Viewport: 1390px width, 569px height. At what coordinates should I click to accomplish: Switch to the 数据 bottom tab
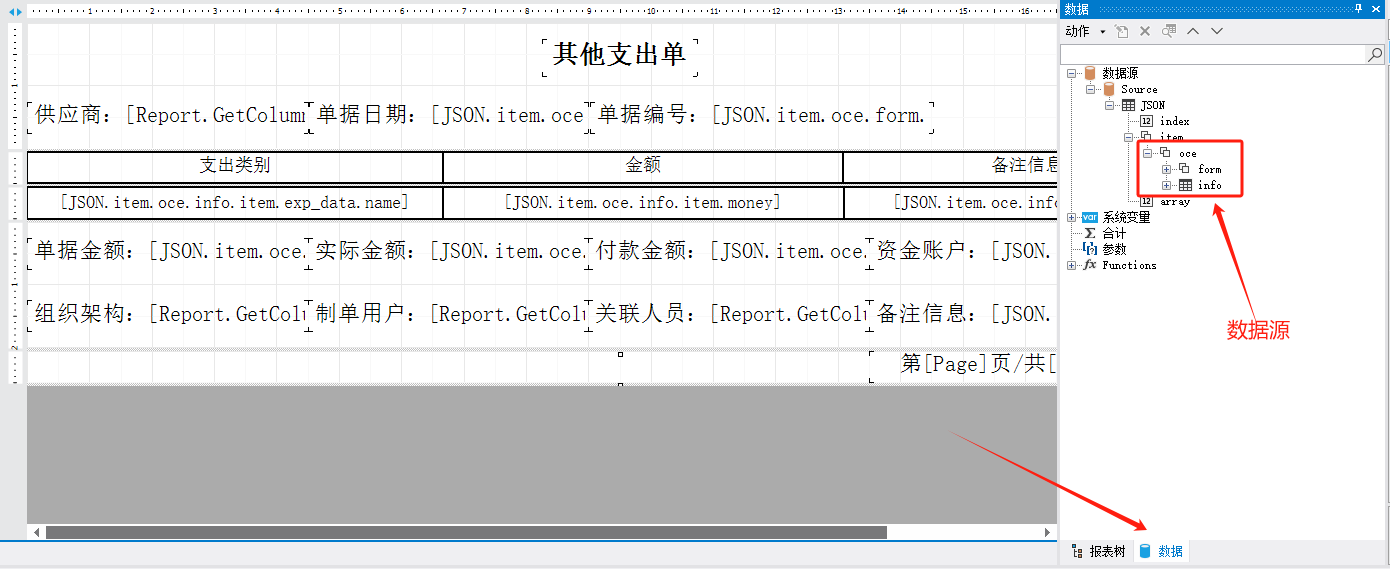point(1161,551)
